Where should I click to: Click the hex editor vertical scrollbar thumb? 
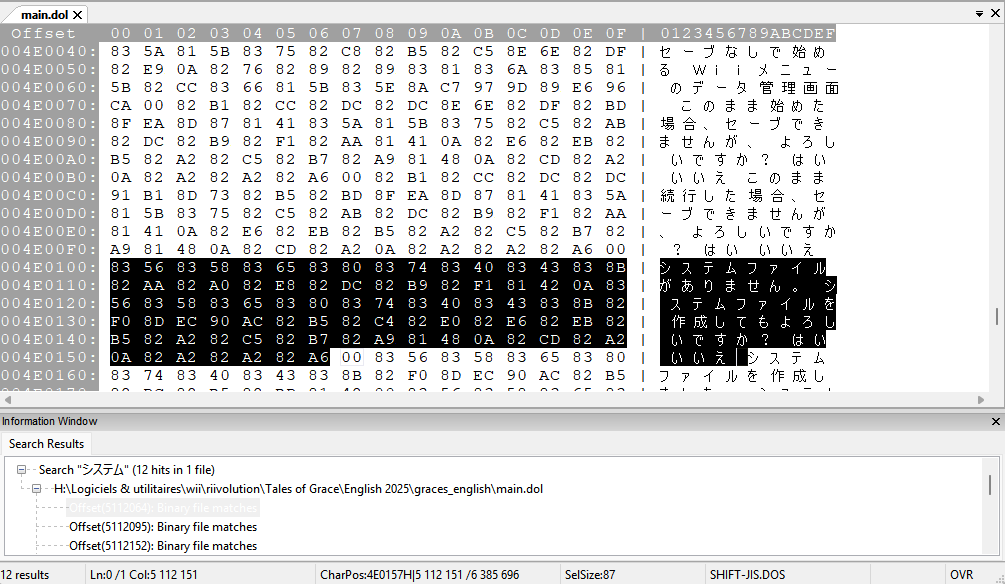pos(997,316)
